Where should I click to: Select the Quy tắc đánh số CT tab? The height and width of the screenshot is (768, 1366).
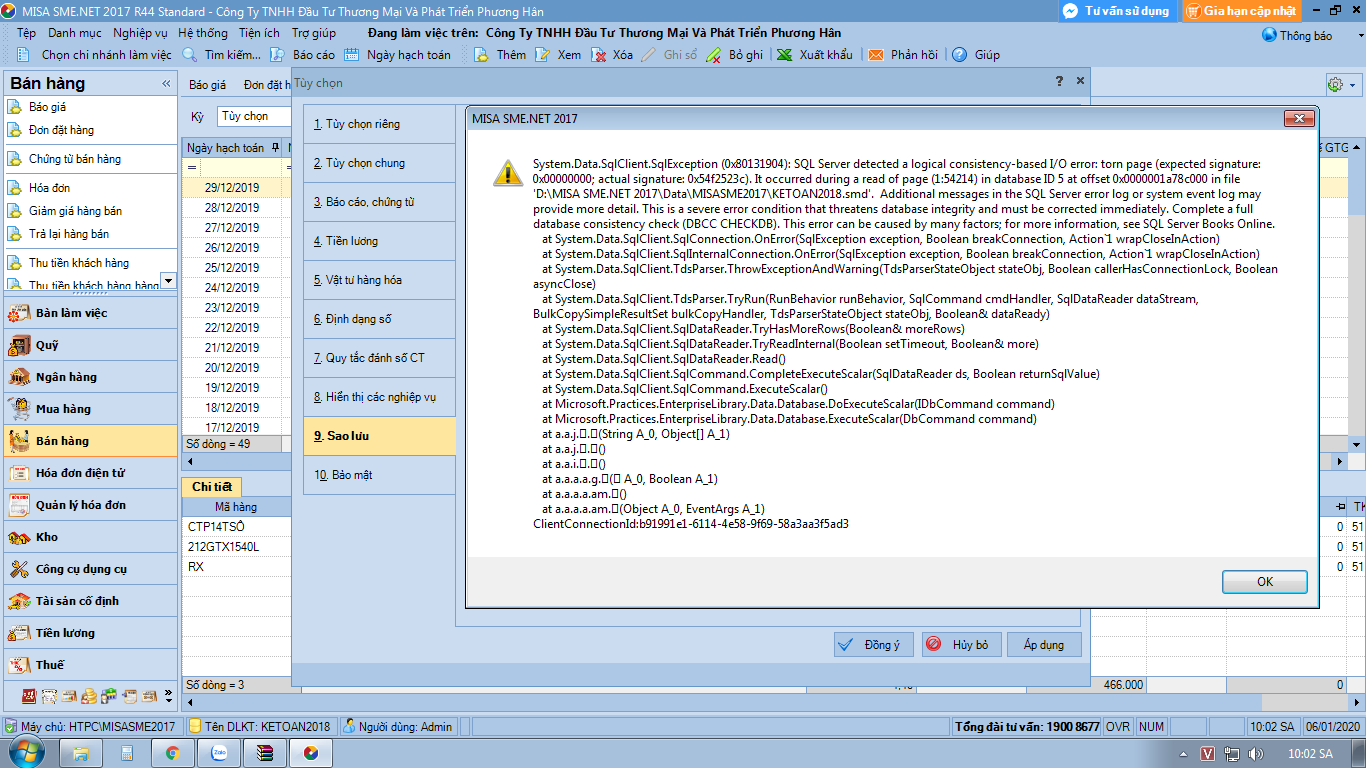coord(379,358)
